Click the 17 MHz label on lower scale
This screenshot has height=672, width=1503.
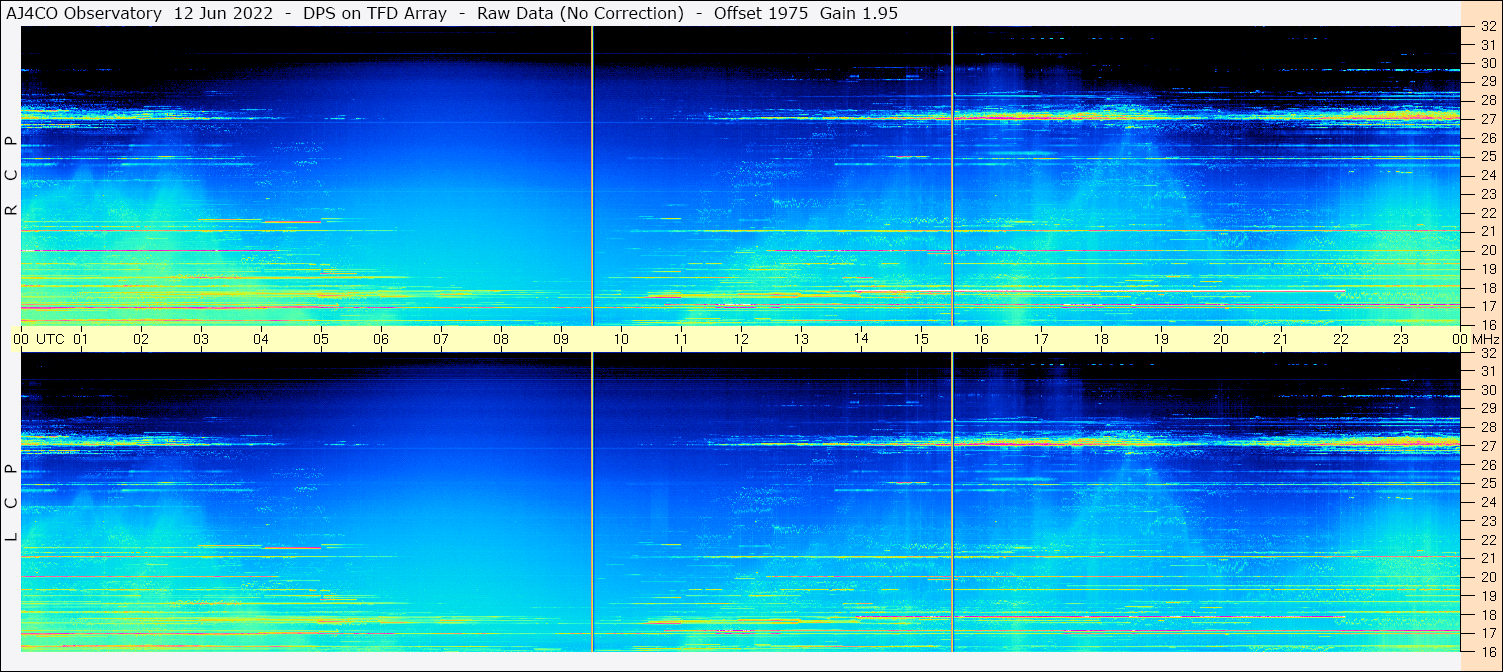(1487, 633)
